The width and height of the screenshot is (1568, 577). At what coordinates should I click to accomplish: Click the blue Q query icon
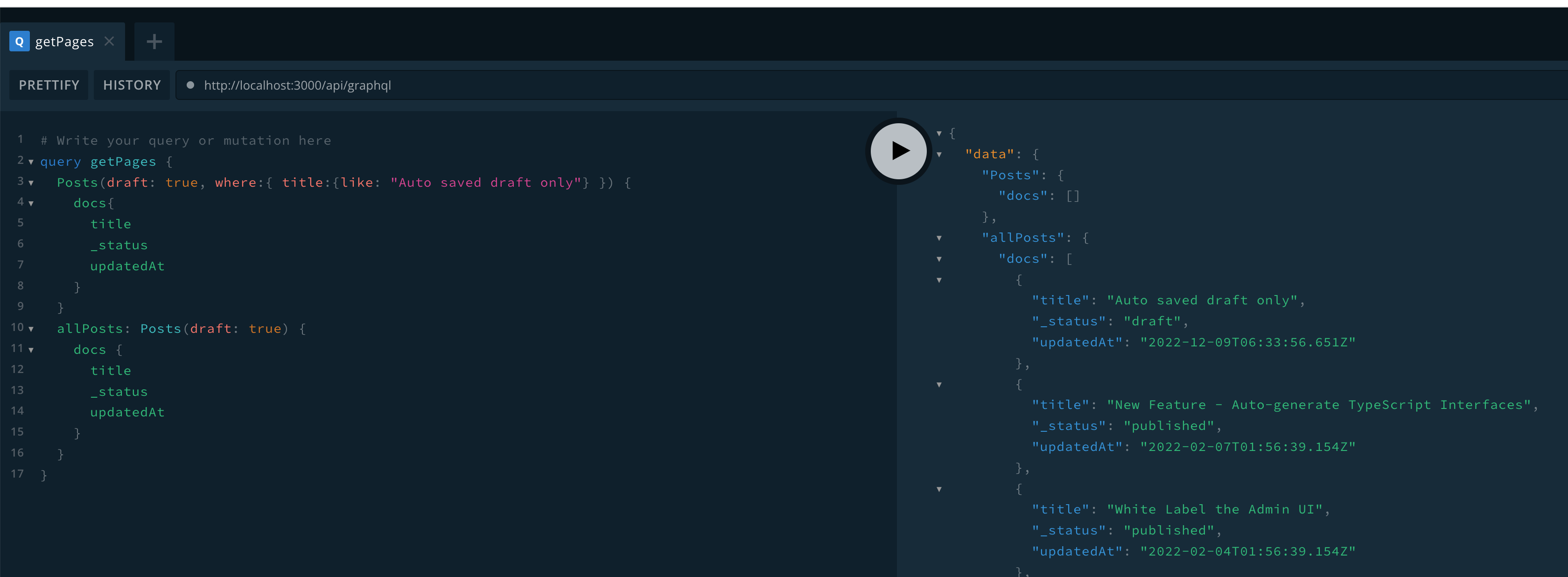click(x=20, y=42)
